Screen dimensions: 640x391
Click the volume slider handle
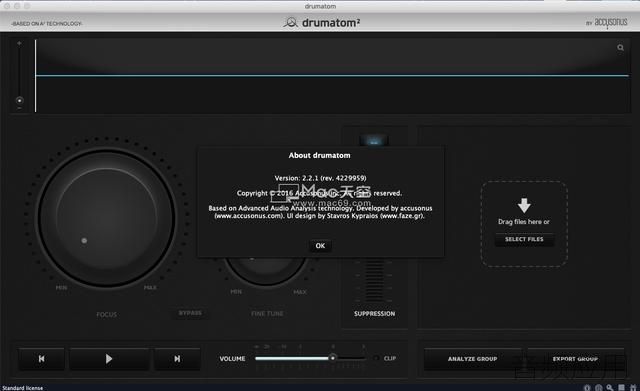tap(333, 358)
